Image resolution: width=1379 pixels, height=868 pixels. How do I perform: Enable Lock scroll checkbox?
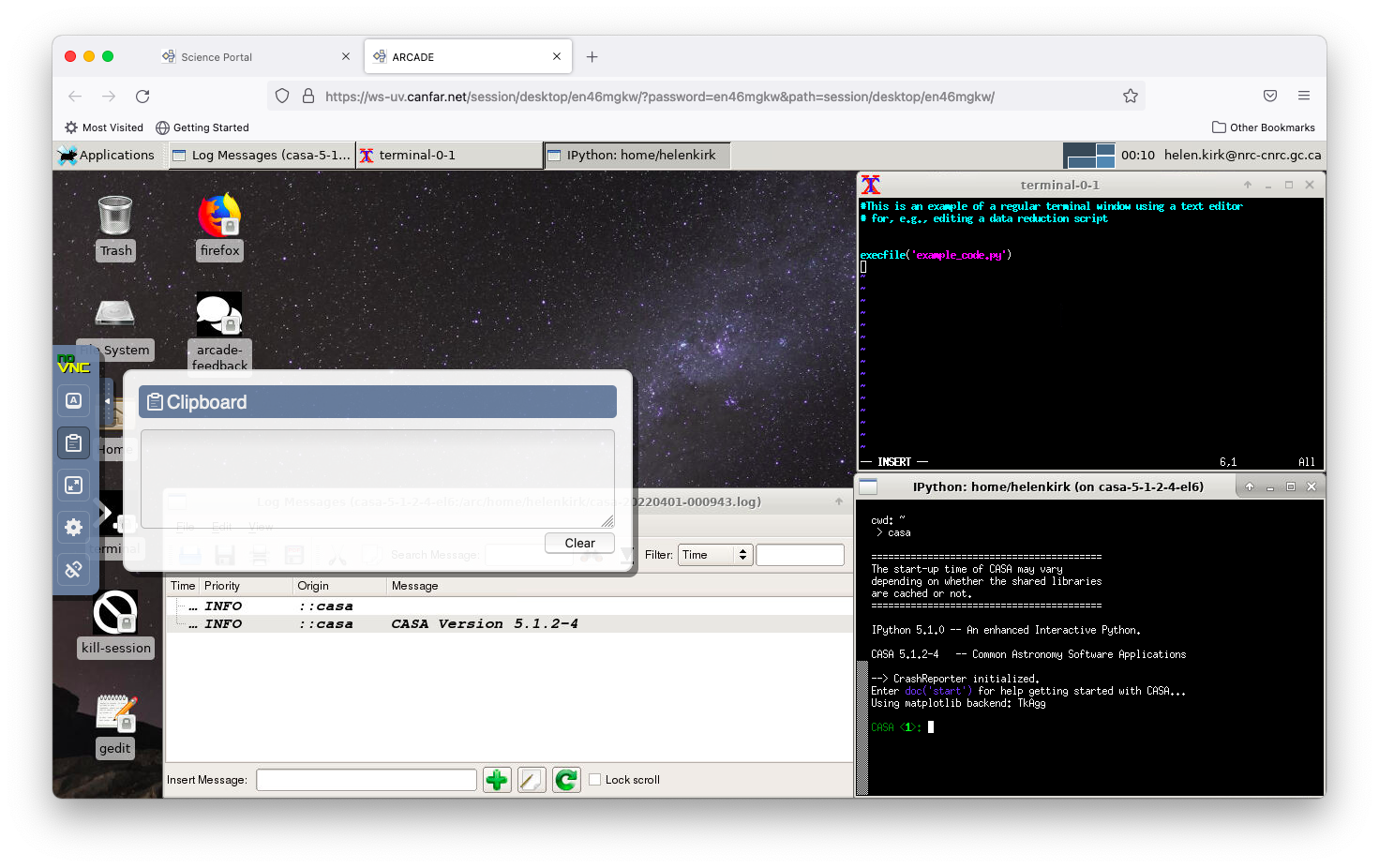594,780
